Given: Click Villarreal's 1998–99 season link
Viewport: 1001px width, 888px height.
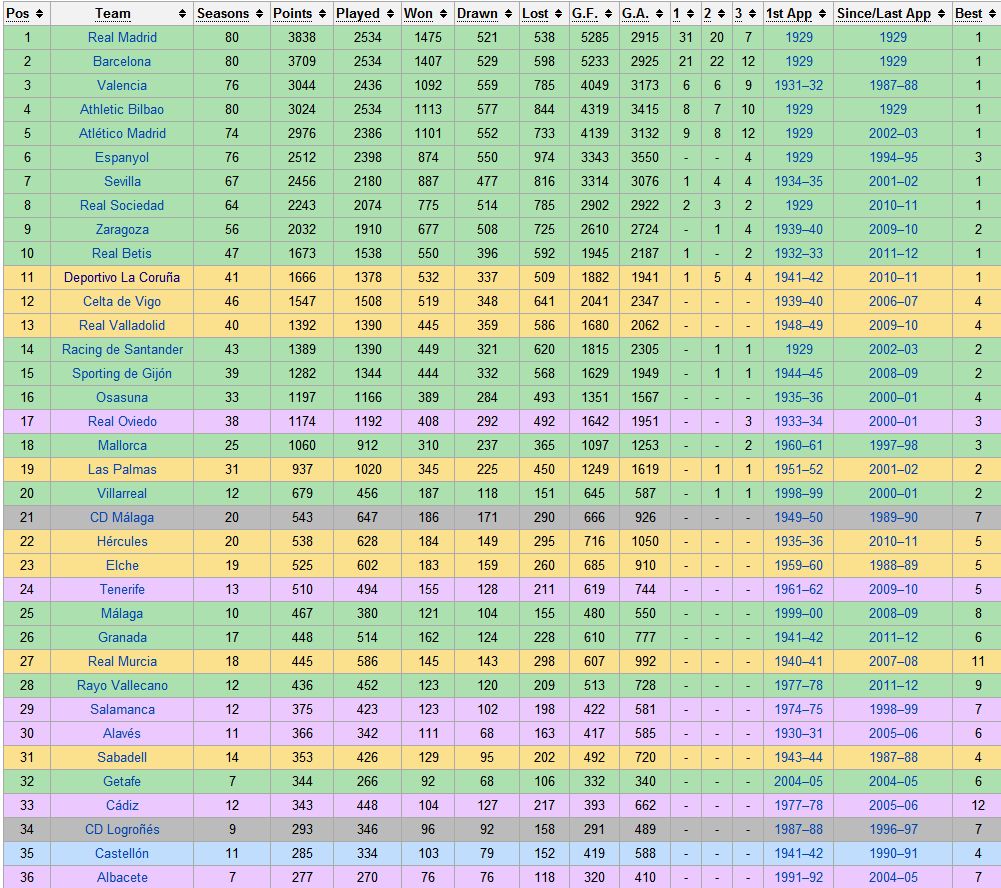Looking at the screenshot, I should coord(798,493).
